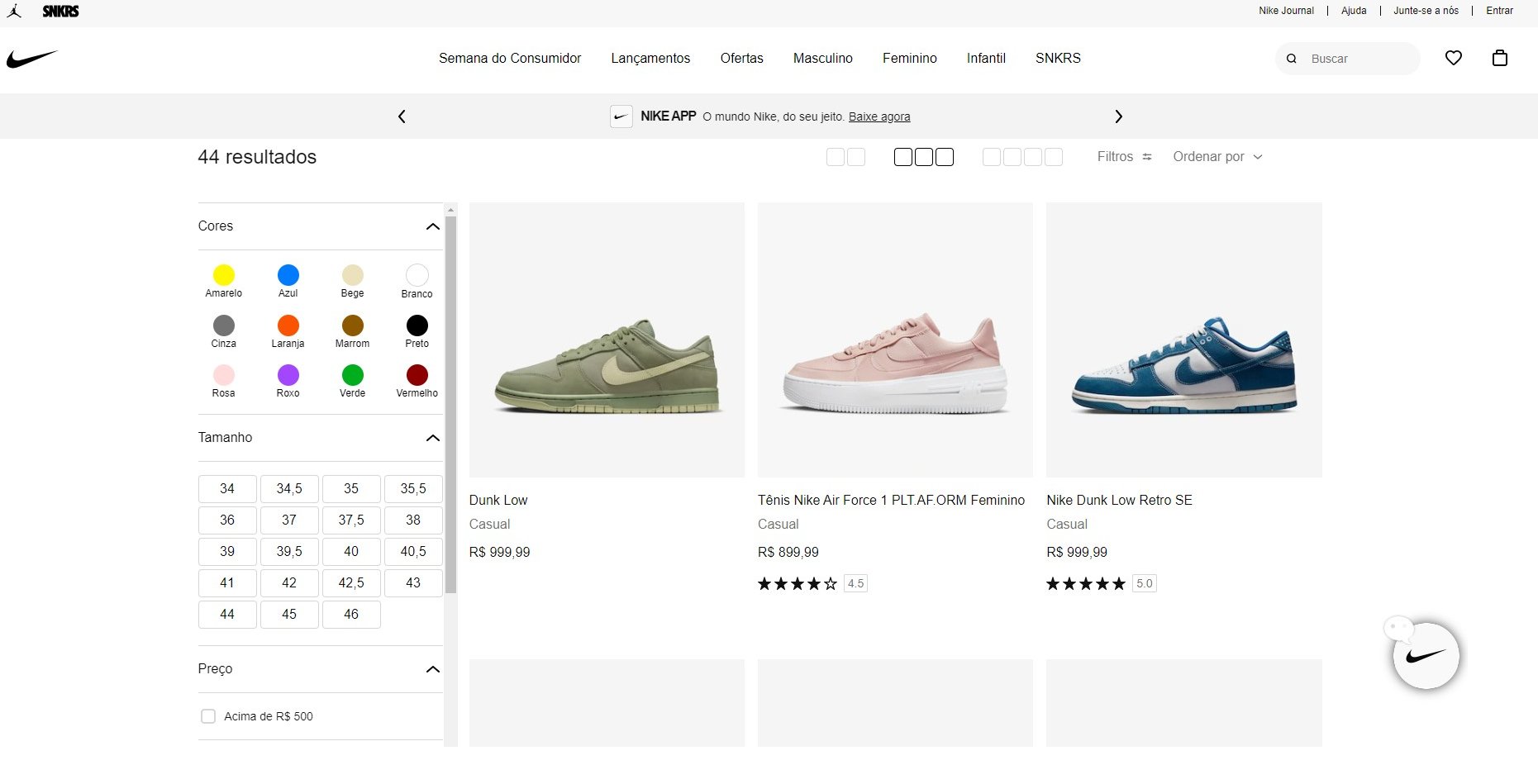Click the star rating of Dunk Low Retro SE
1538x784 pixels.
tap(1086, 583)
